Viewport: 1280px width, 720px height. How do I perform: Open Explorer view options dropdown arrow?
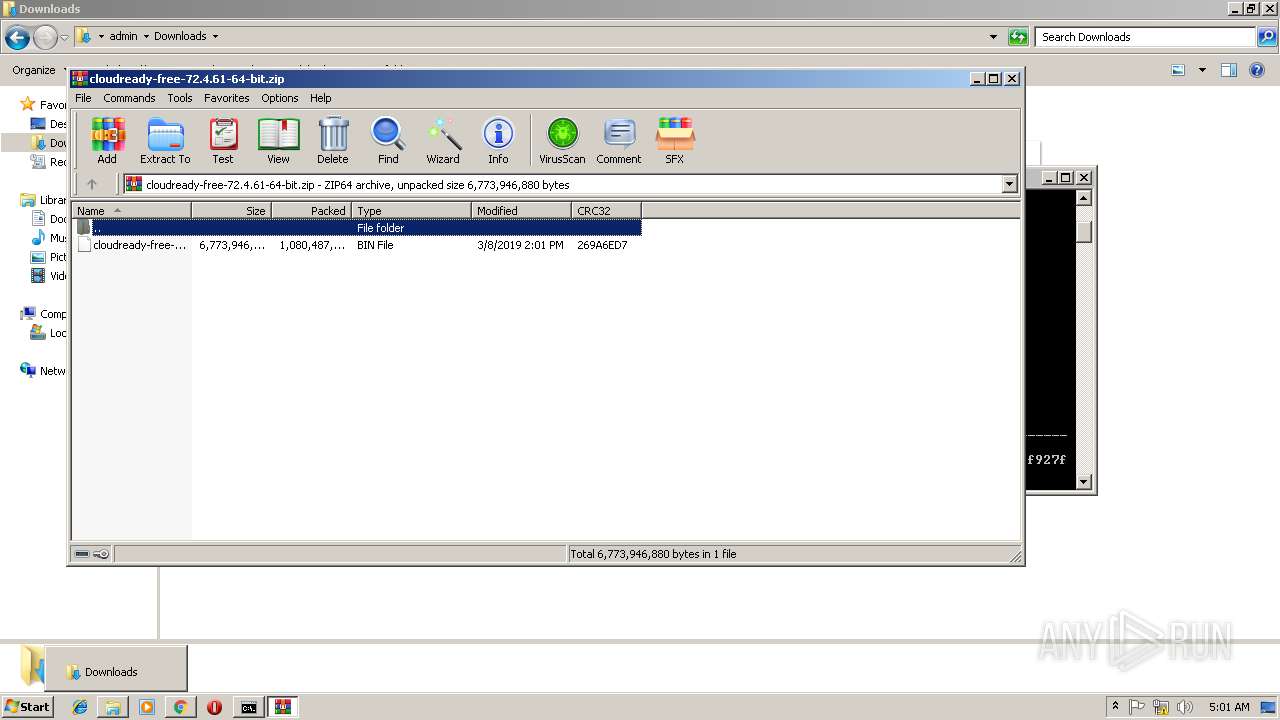pyautogui.click(x=1202, y=70)
